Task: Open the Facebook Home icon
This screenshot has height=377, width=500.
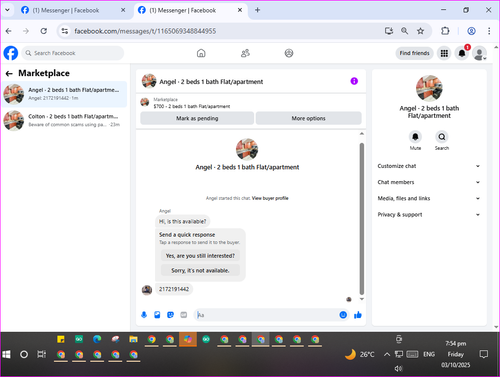Action: click(x=201, y=53)
